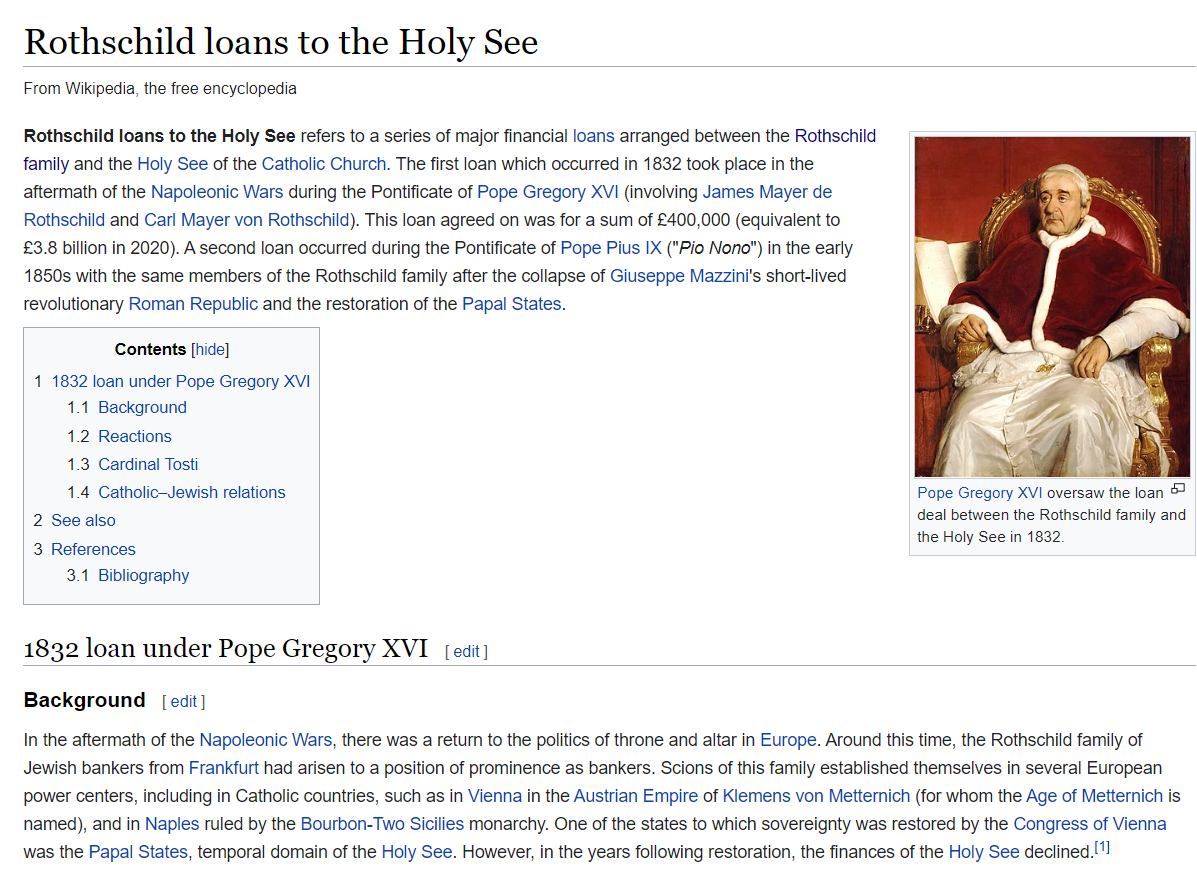The image size is (1197, 879).
Task: Open the Congress of Vienna link
Action: (1089, 824)
